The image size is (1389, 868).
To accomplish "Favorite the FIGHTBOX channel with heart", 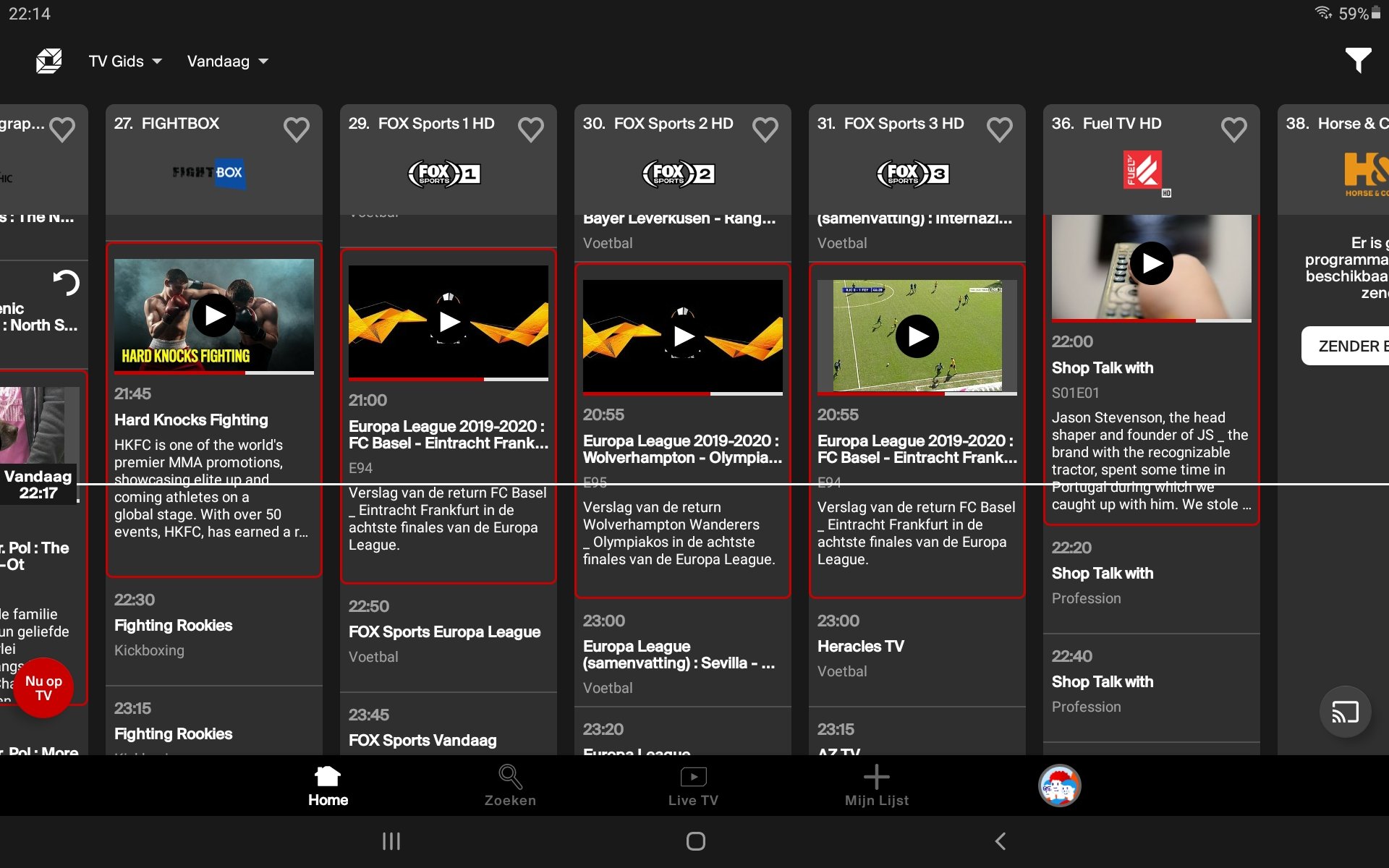I will 296,130.
